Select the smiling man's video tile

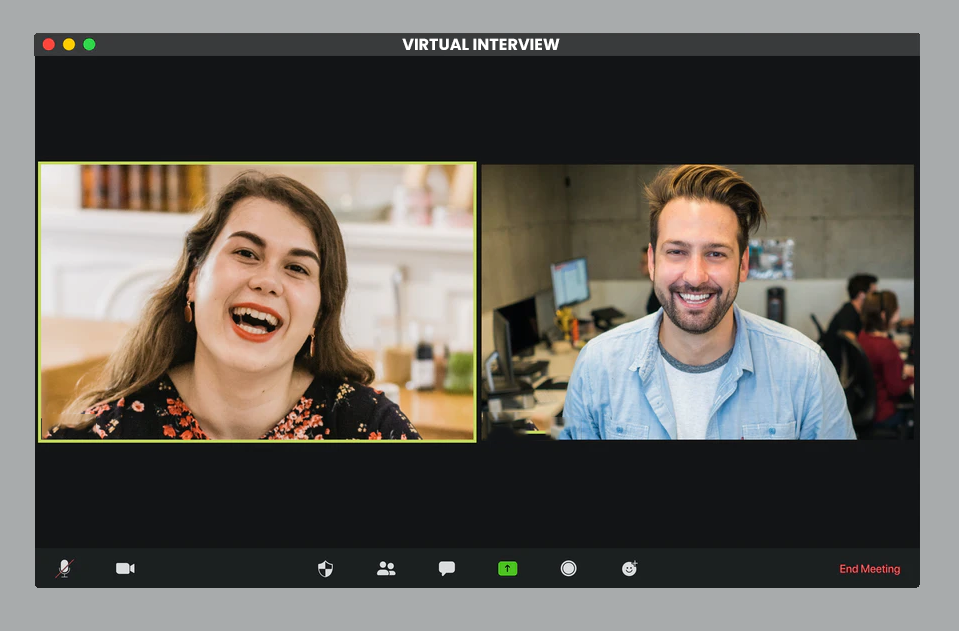(698, 302)
